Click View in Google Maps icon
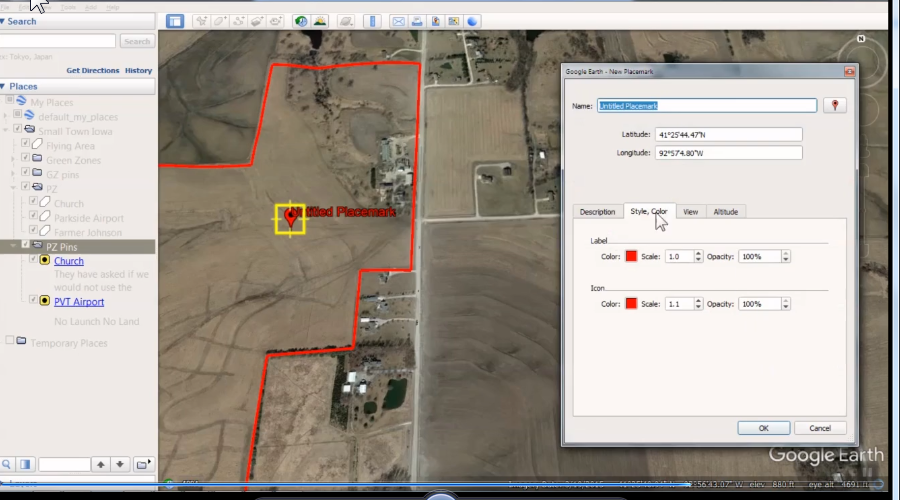 435,21
